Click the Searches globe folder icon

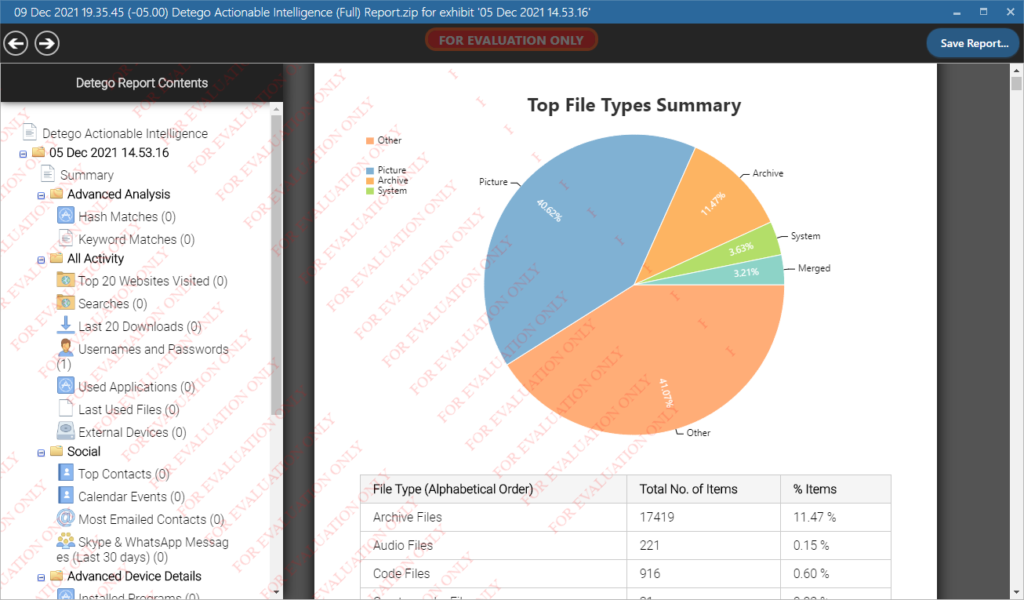(65, 302)
